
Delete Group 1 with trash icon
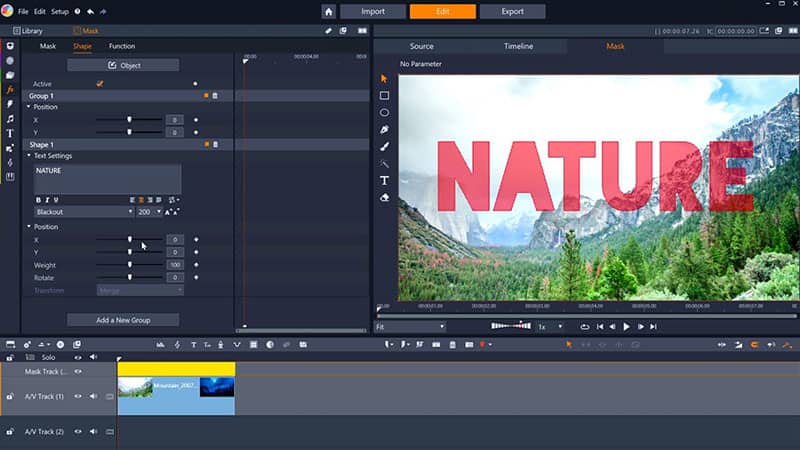(215, 96)
